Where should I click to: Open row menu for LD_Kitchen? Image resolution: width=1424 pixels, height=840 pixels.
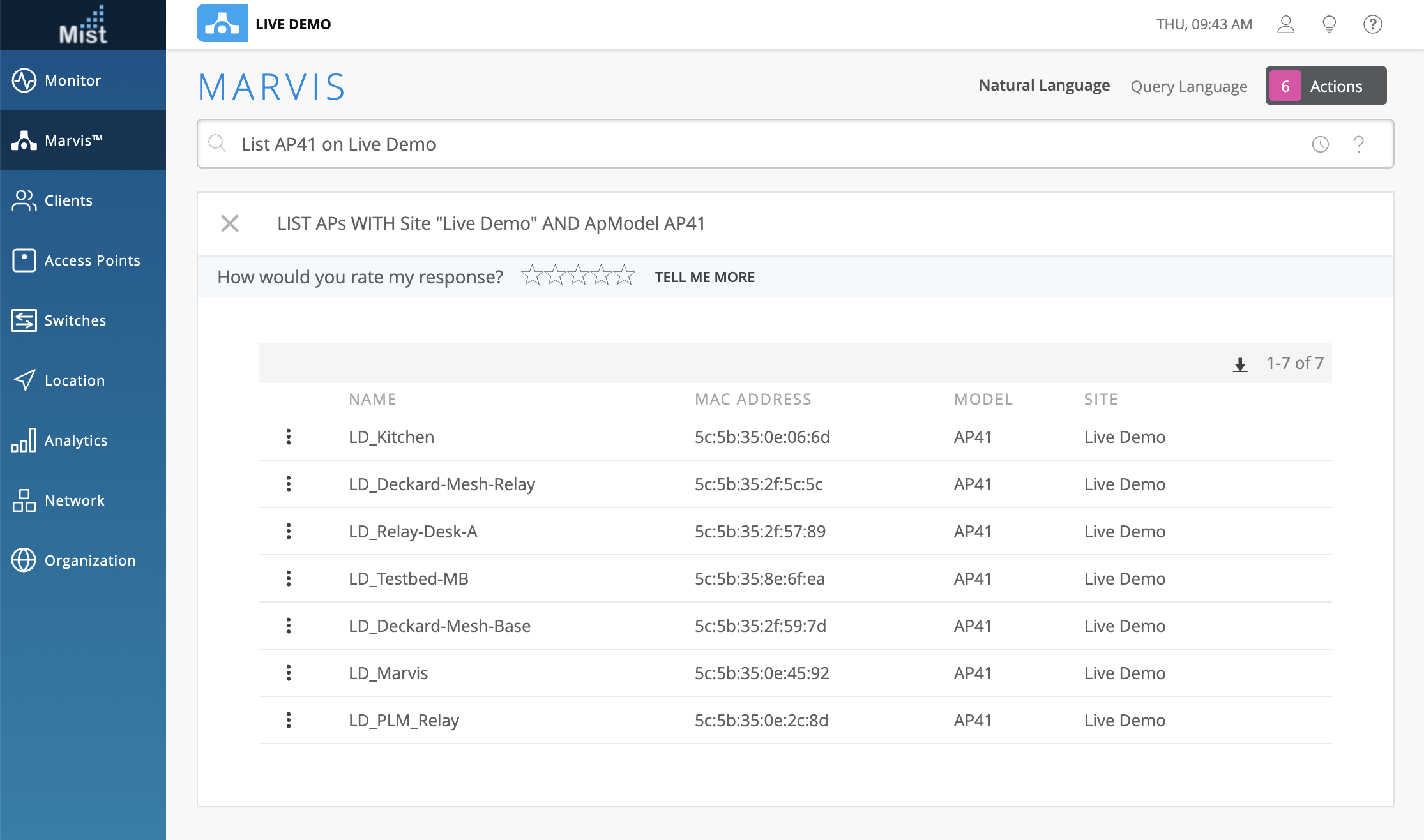[x=289, y=437]
